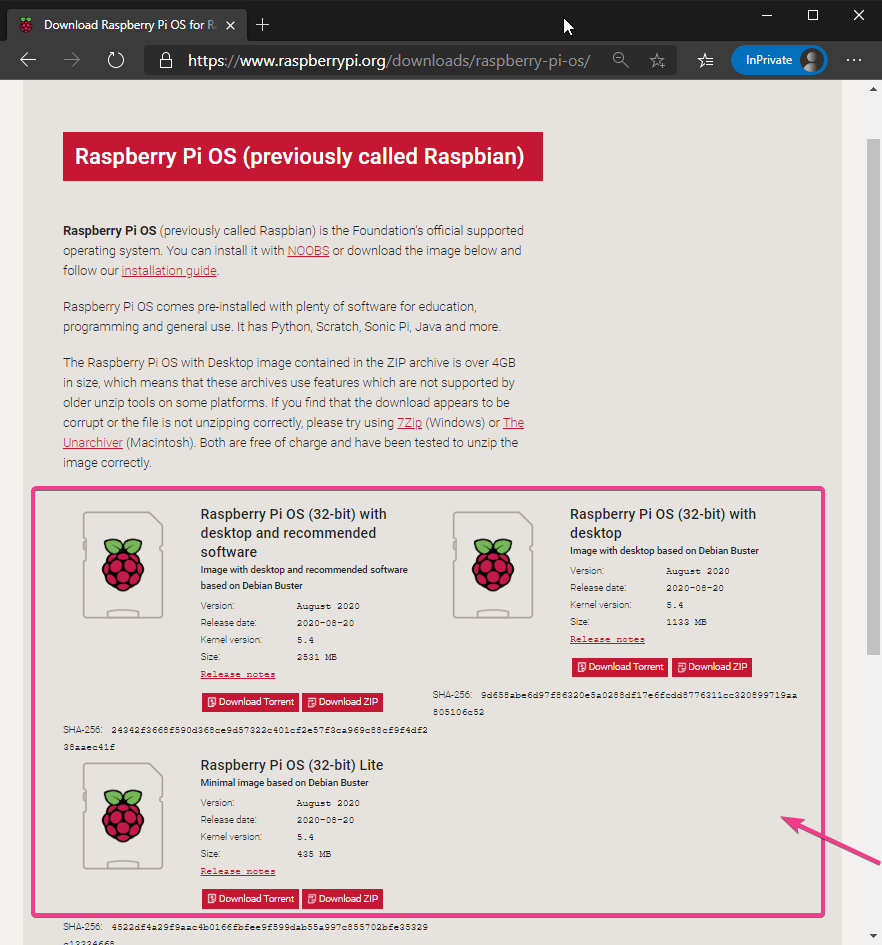Click the size value 435 MB
The height and width of the screenshot is (945, 882).
(x=314, y=854)
